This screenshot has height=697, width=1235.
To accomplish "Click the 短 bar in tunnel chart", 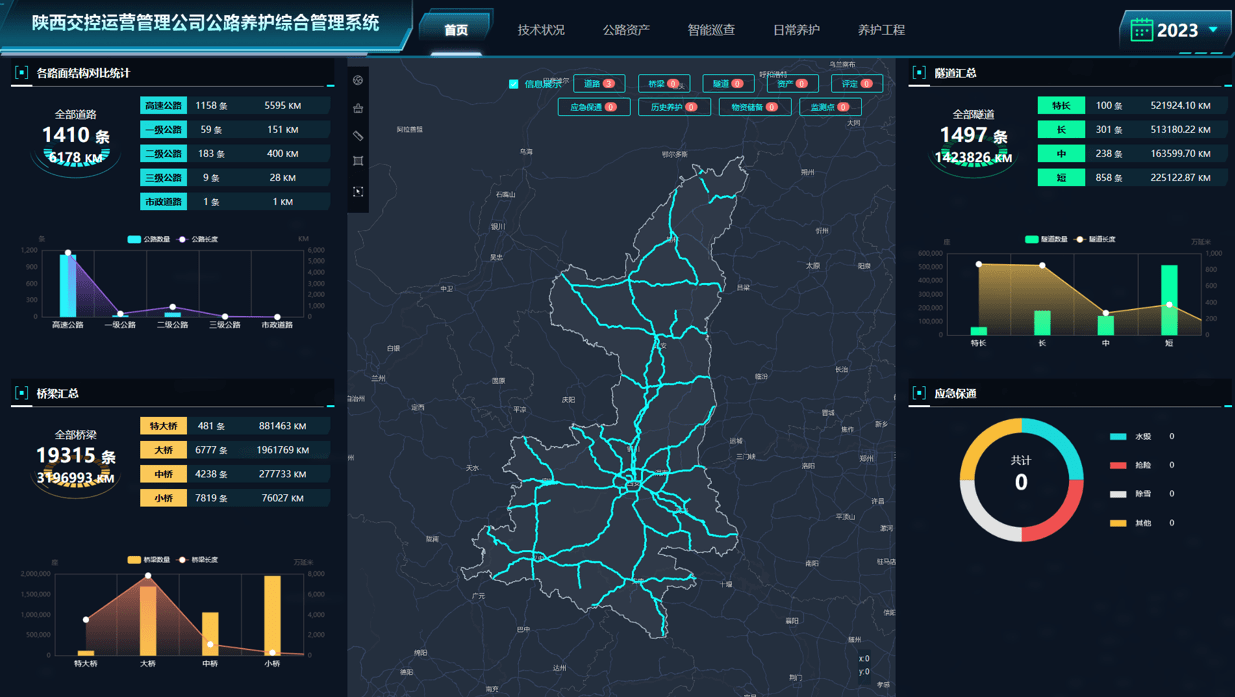I will click(1169, 300).
